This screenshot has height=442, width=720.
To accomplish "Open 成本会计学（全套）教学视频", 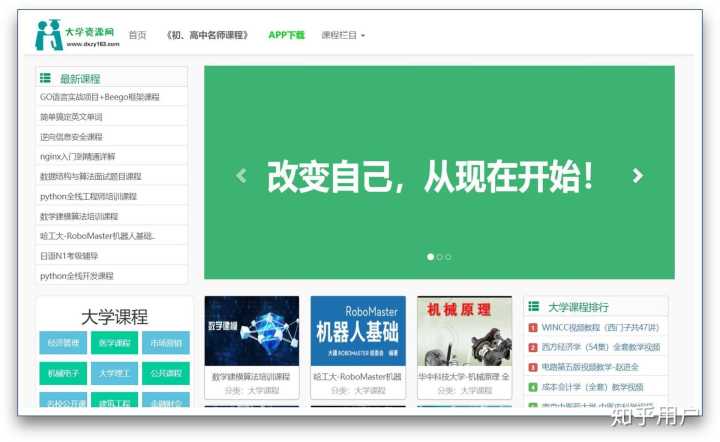I will point(592,387).
